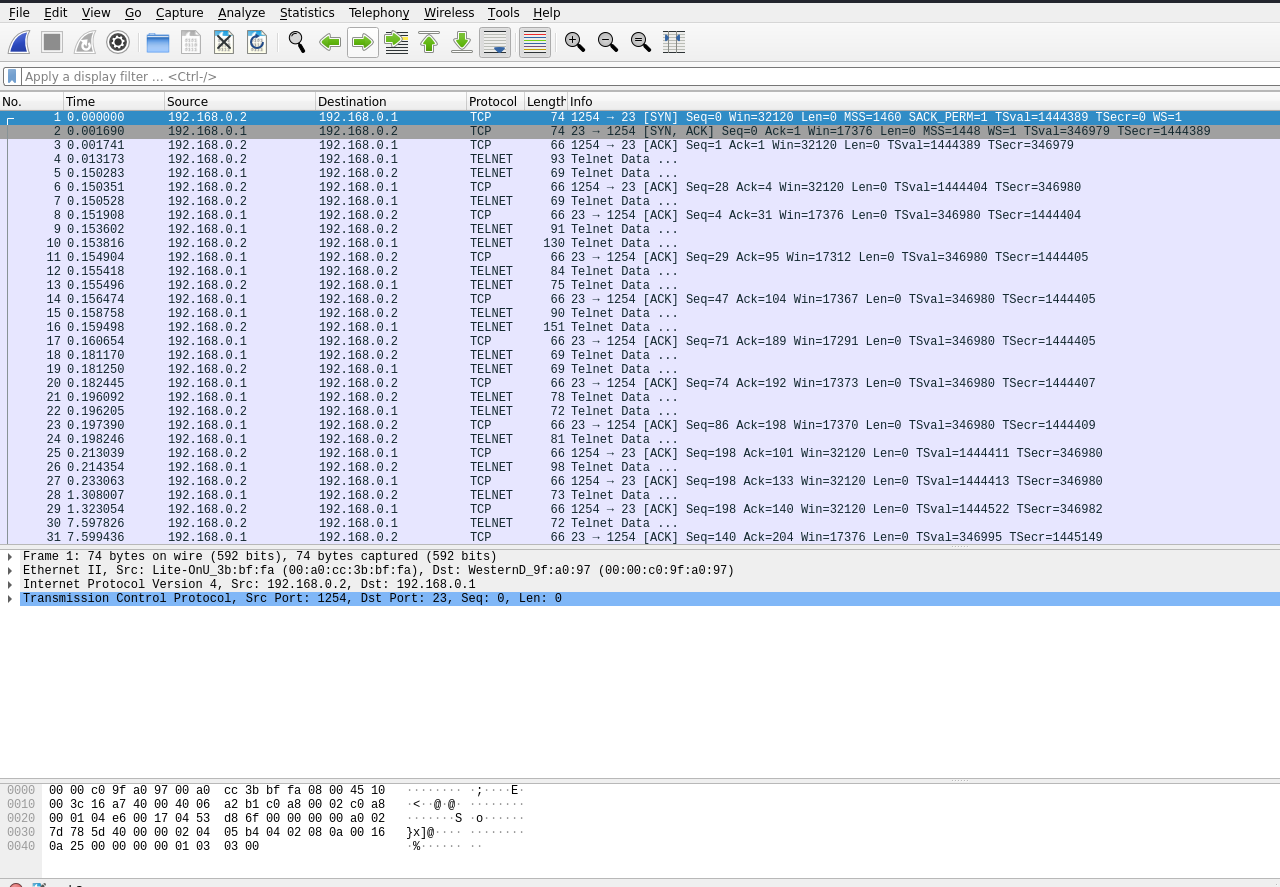Open the Telephony menu
This screenshot has width=1280, height=887.
[379, 12]
